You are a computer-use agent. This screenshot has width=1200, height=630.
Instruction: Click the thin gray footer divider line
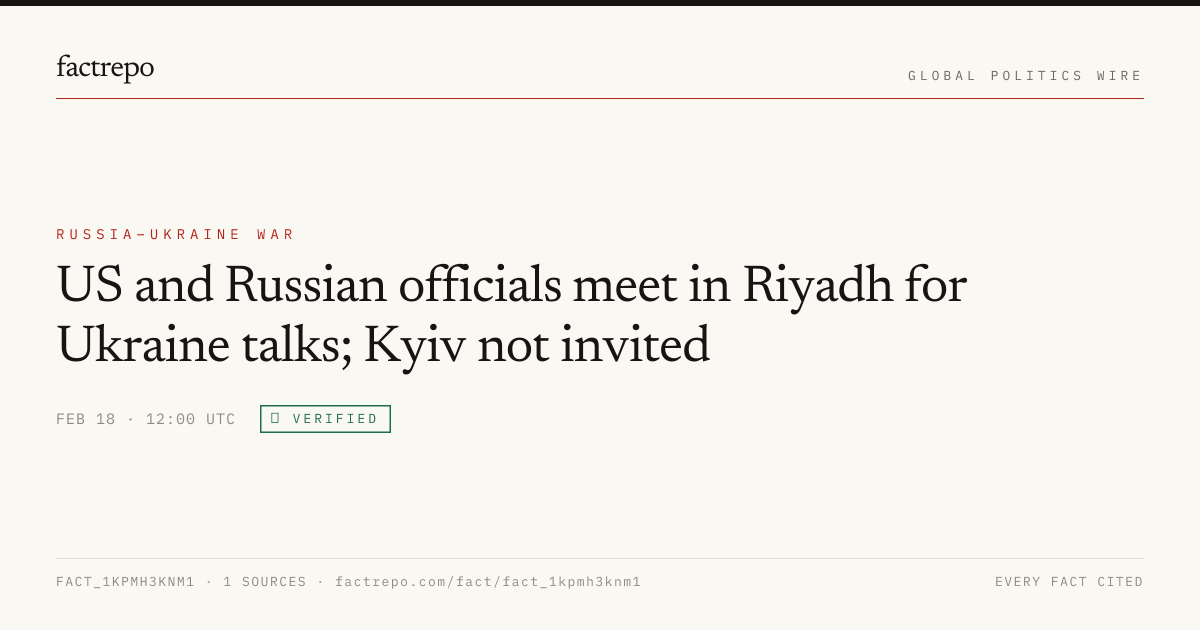point(600,558)
